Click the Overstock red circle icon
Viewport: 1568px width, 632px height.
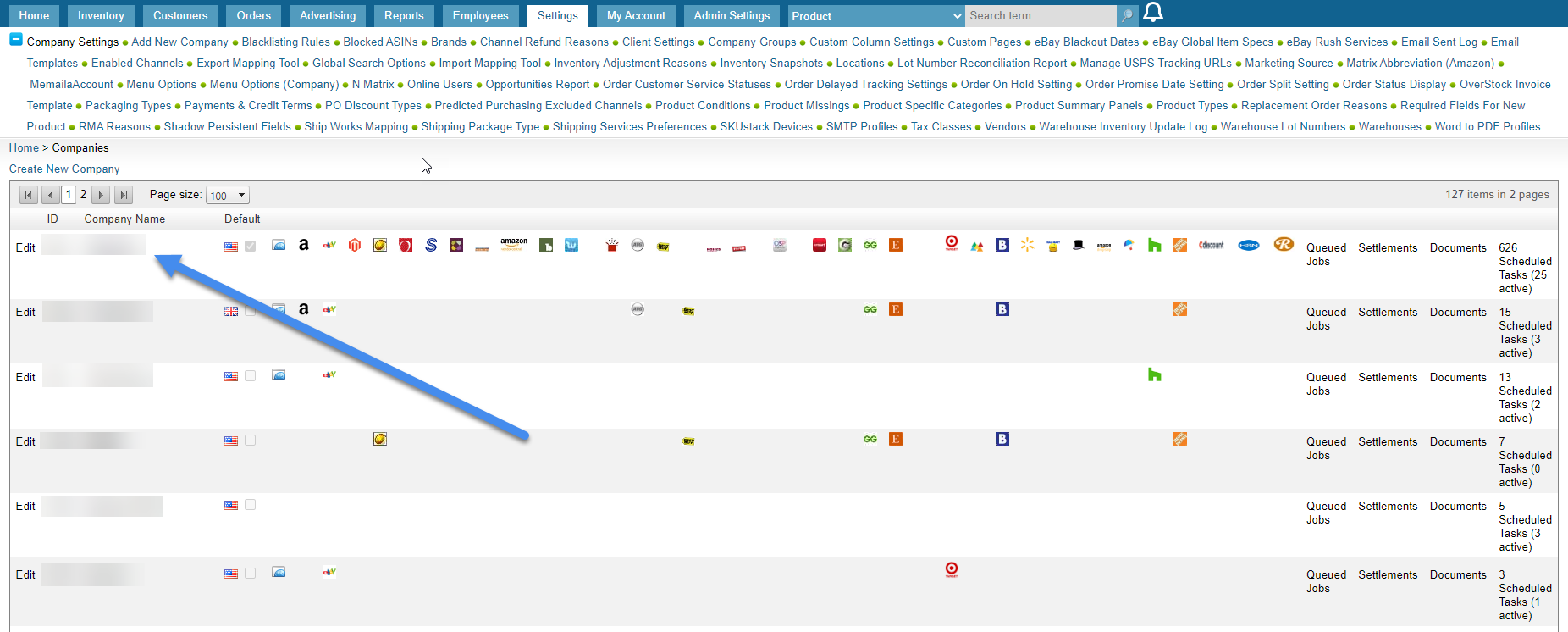(x=406, y=245)
